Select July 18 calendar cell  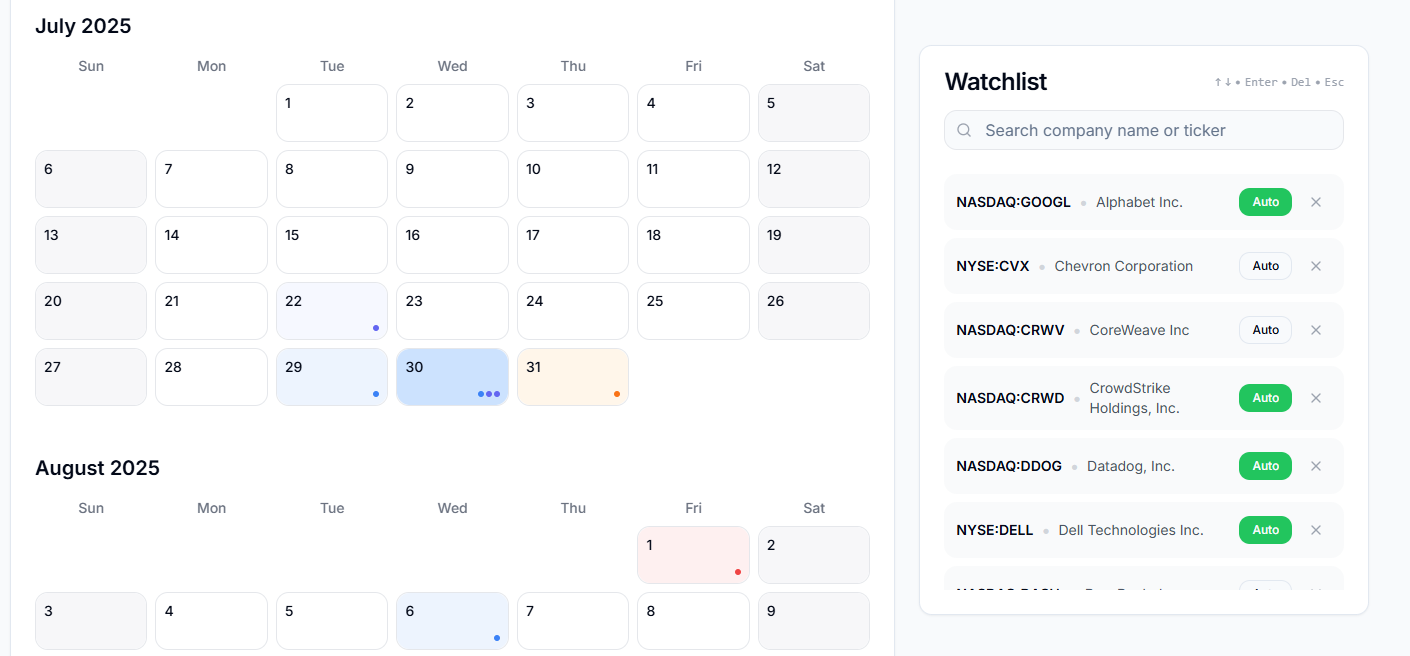[693, 245]
